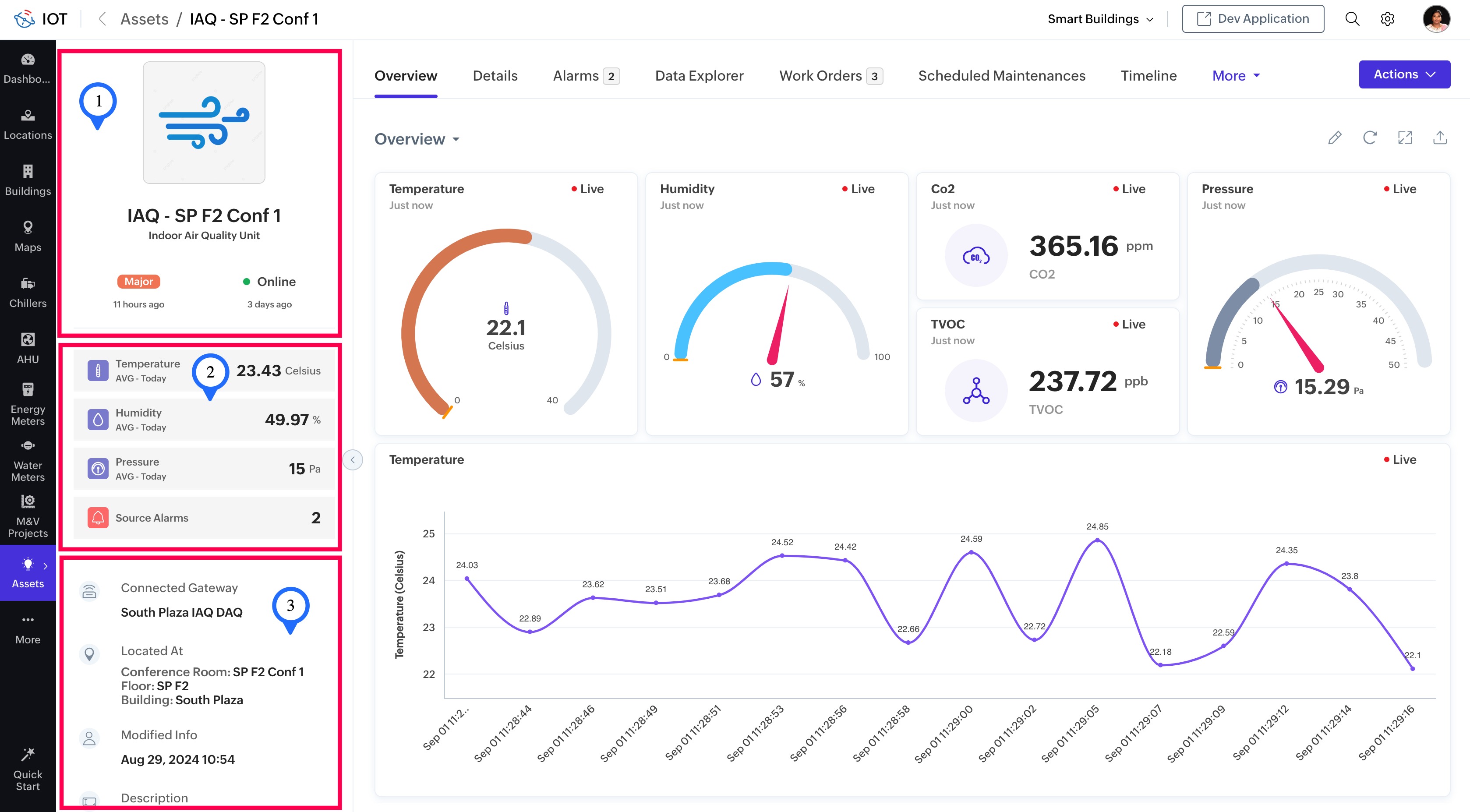Open AHU sidebar section

28,348
